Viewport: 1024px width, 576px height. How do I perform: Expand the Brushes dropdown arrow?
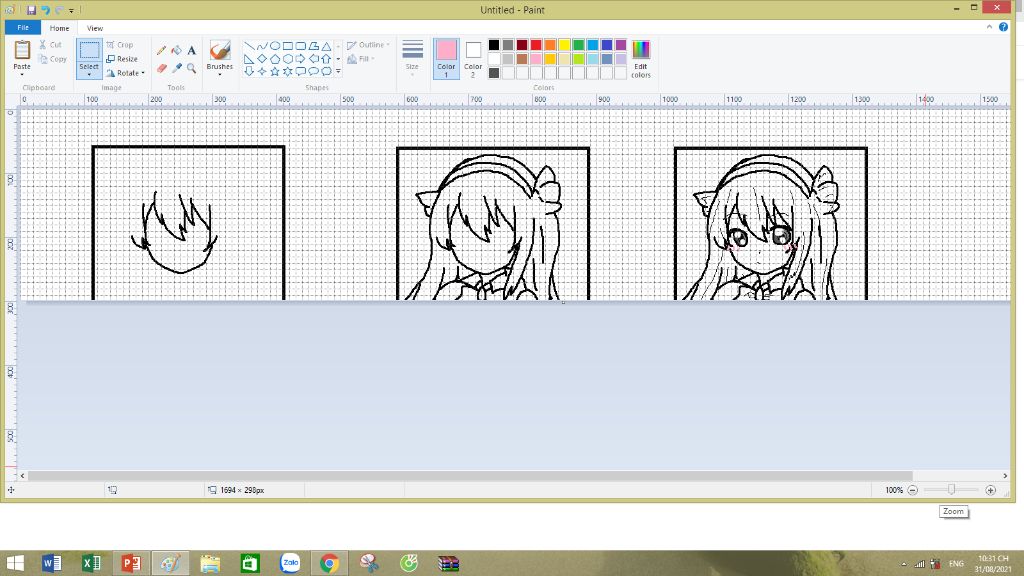click(219, 74)
